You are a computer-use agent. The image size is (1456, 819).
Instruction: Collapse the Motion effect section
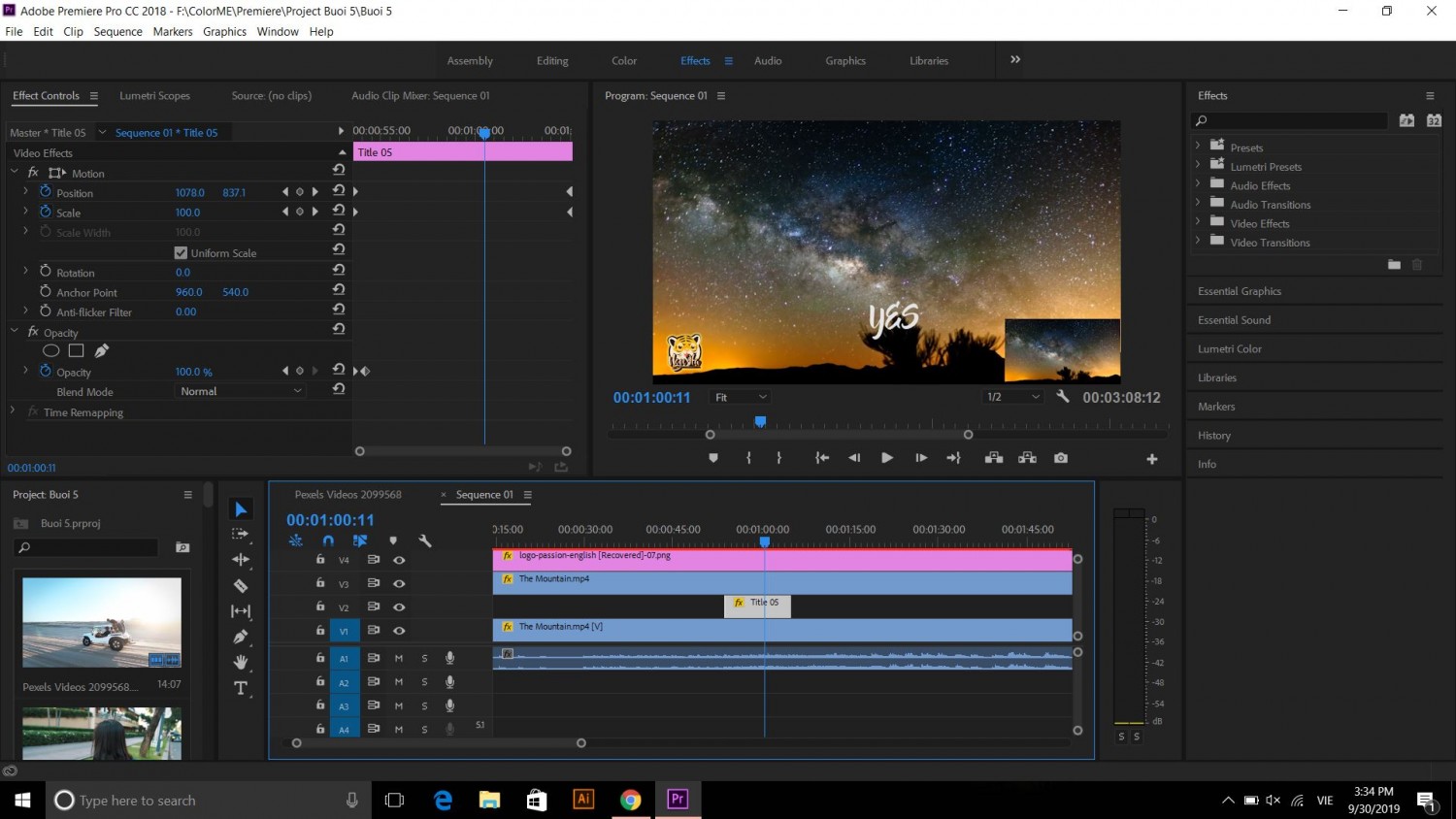(x=15, y=173)
